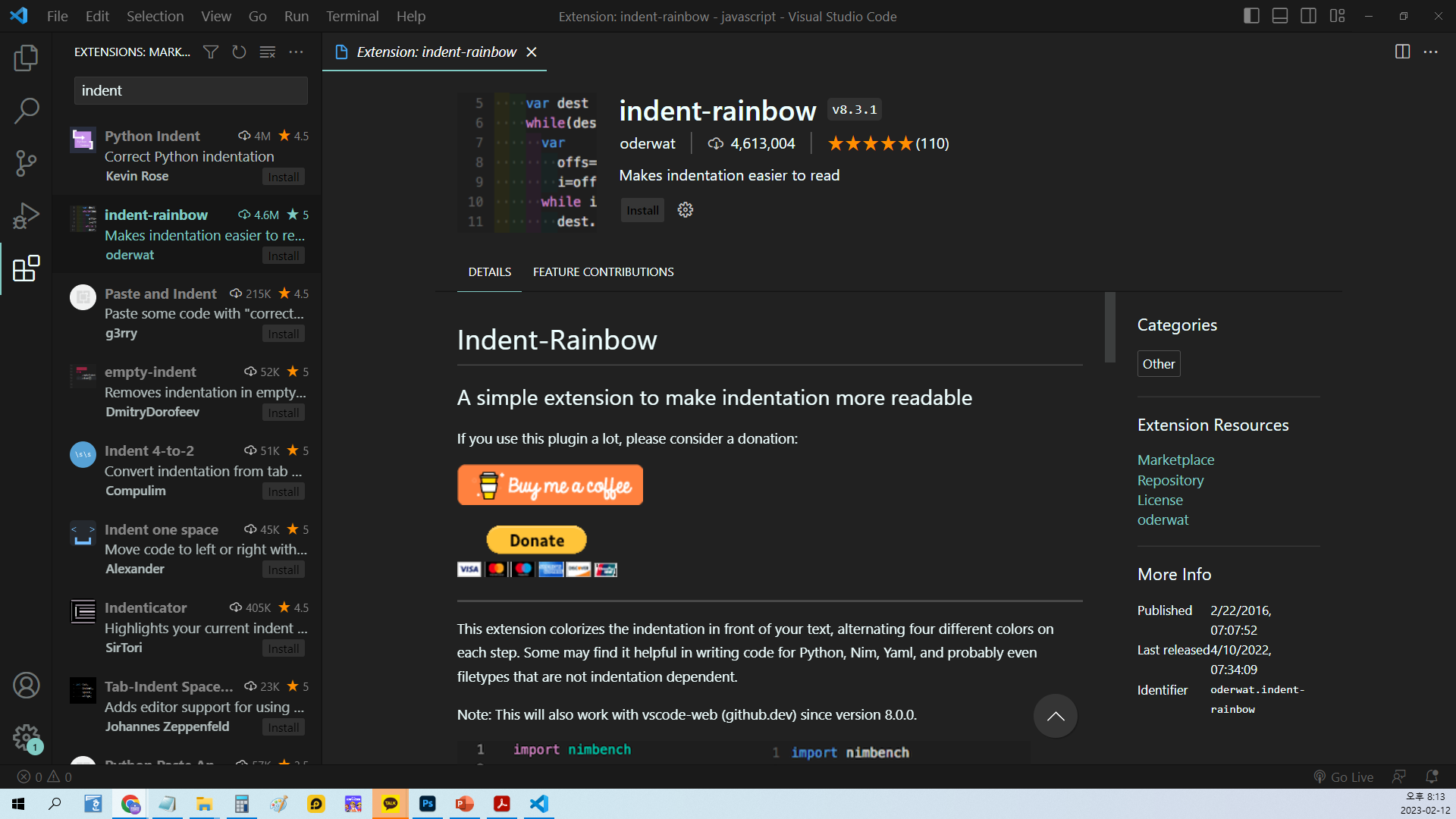Toggle primary side bar layout button
The height and width of the screenshot is (819, 1456).
tap(1251, 16)
